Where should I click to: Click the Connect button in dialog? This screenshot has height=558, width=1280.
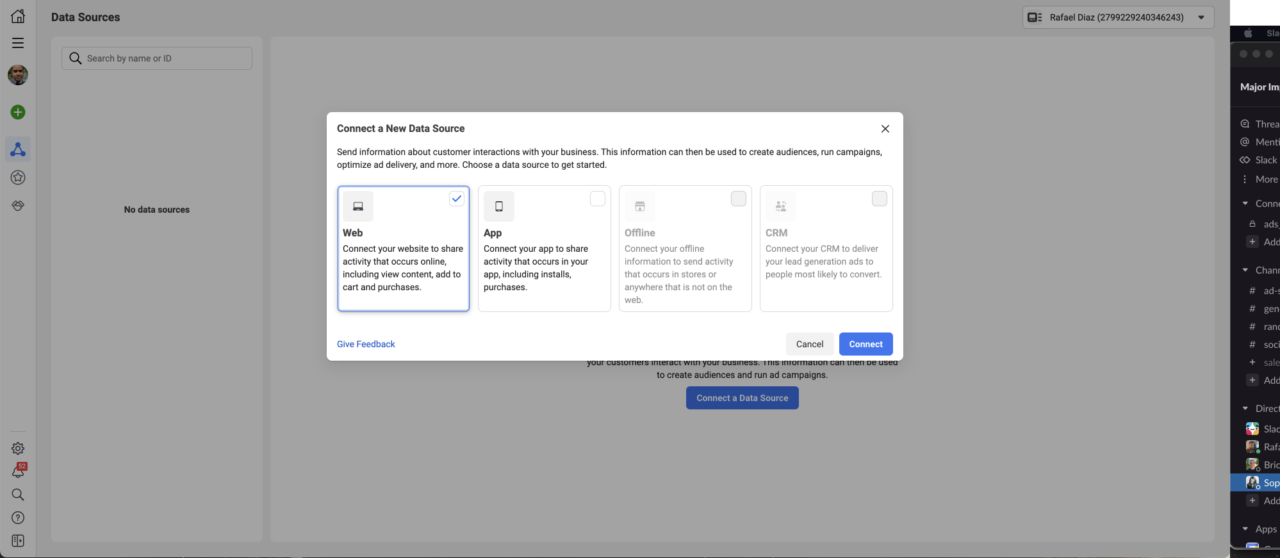pyautogui.click(x=866, y=344)
